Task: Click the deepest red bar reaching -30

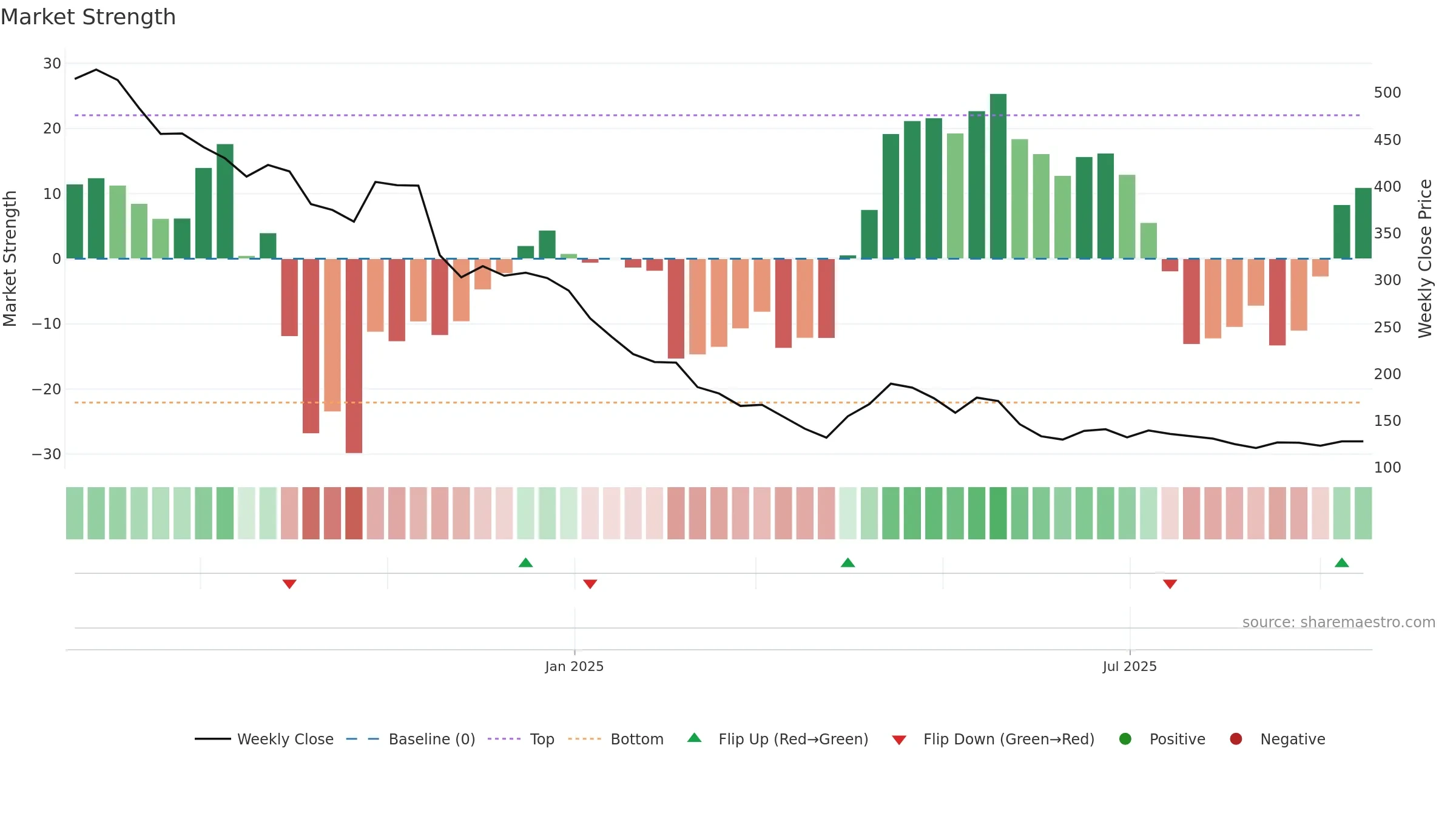Action: (354, 356)
